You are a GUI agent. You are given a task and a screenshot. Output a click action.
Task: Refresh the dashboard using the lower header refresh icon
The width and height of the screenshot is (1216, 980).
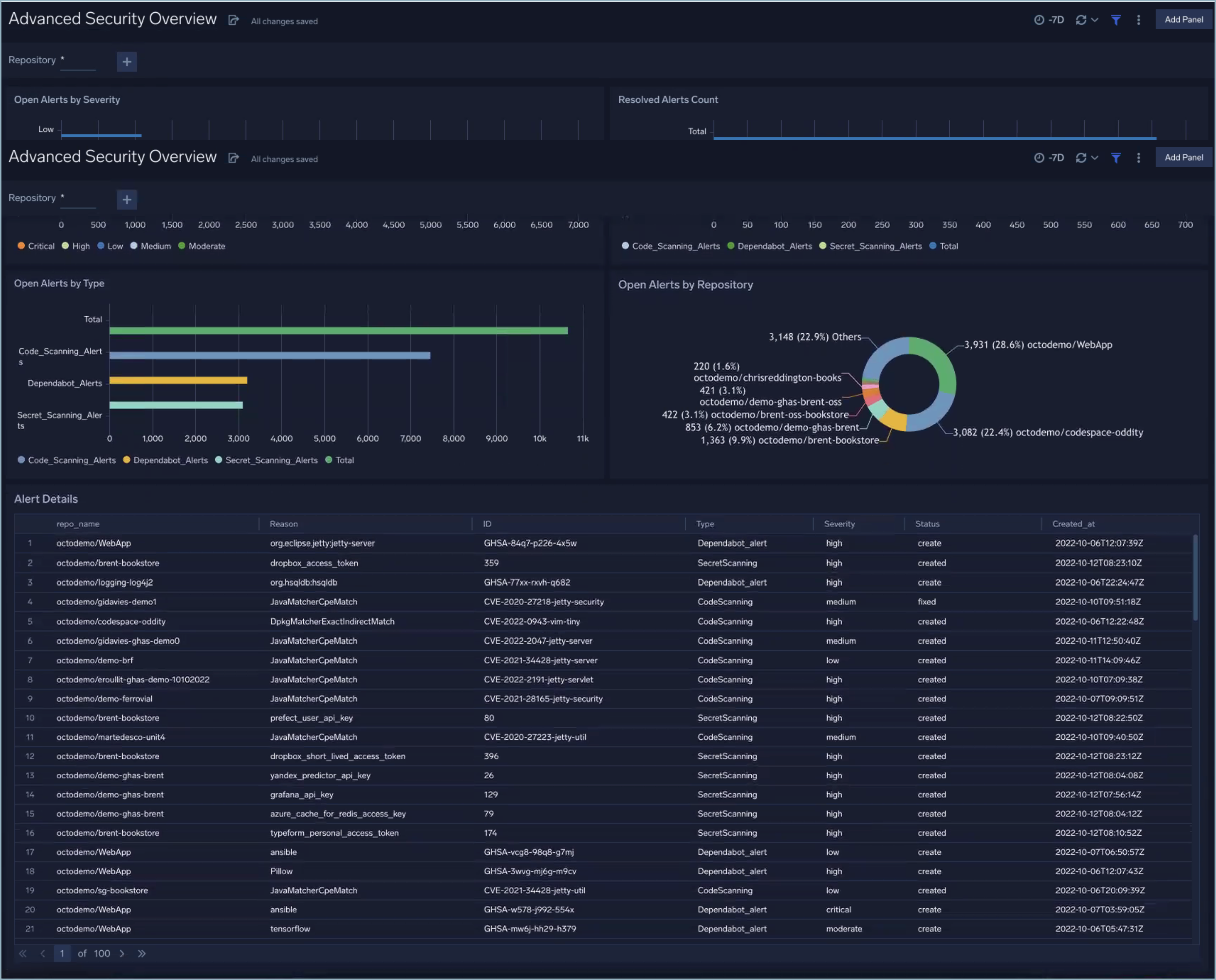(x=1081, y=157)
